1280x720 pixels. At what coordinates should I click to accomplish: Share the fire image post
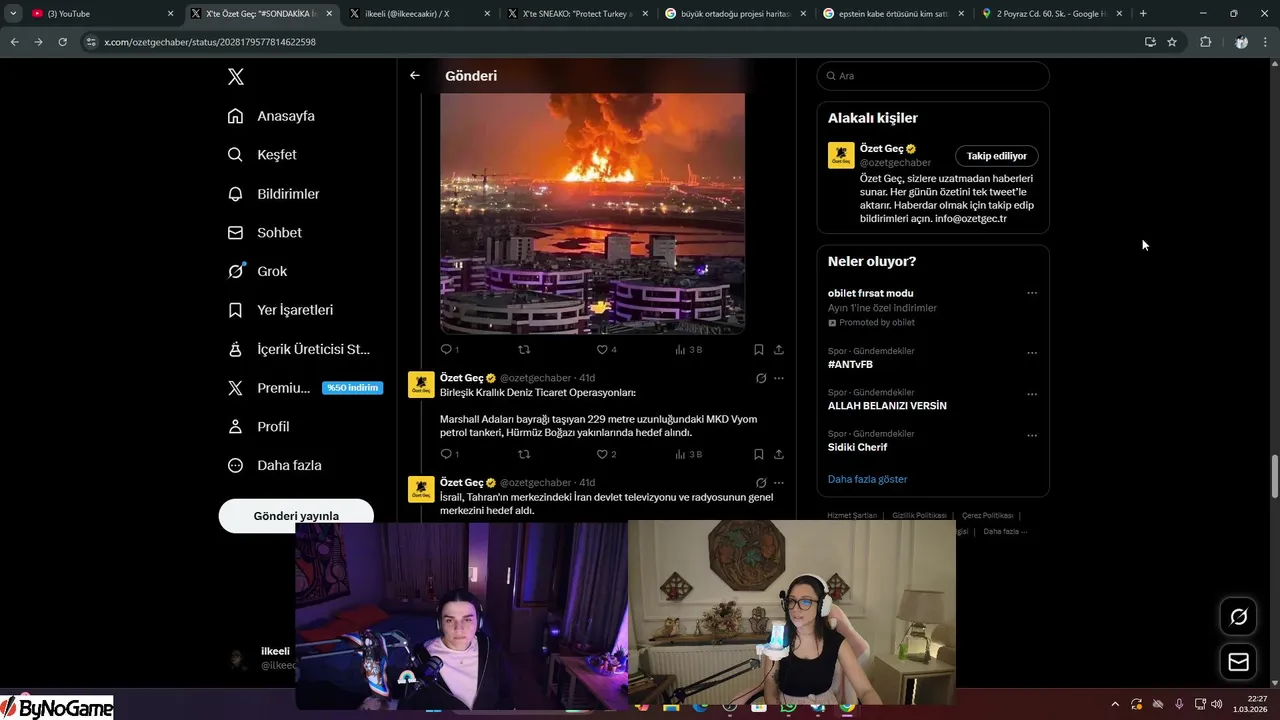point(779,349)
